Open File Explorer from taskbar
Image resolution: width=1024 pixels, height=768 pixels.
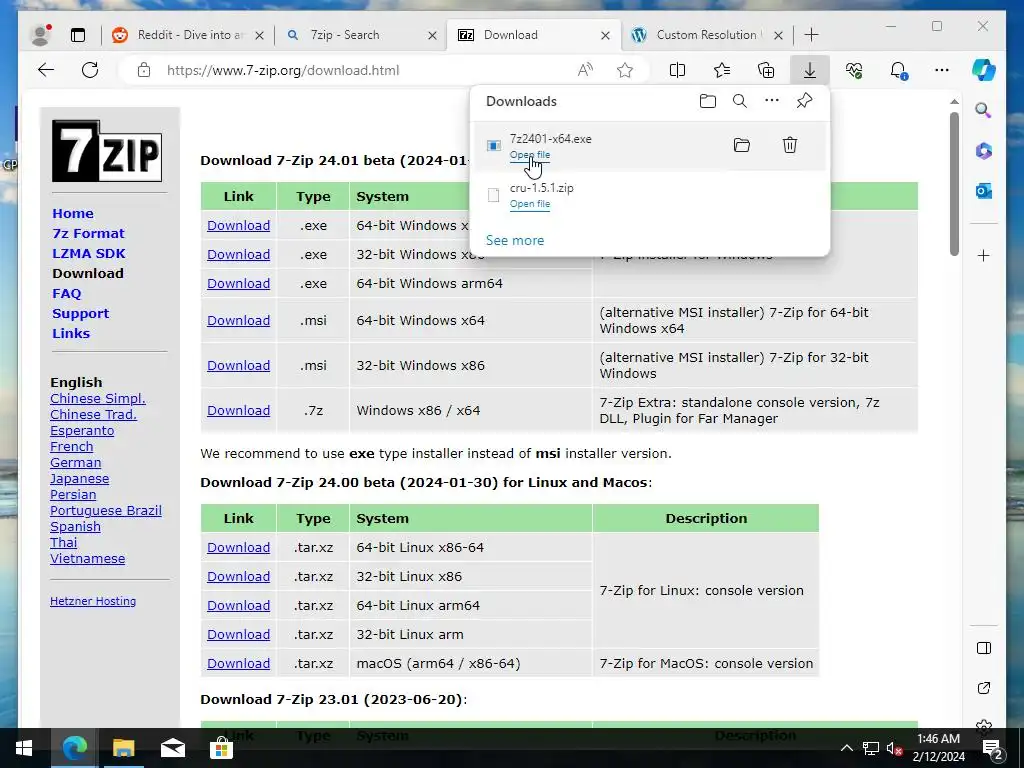point(123,748)
